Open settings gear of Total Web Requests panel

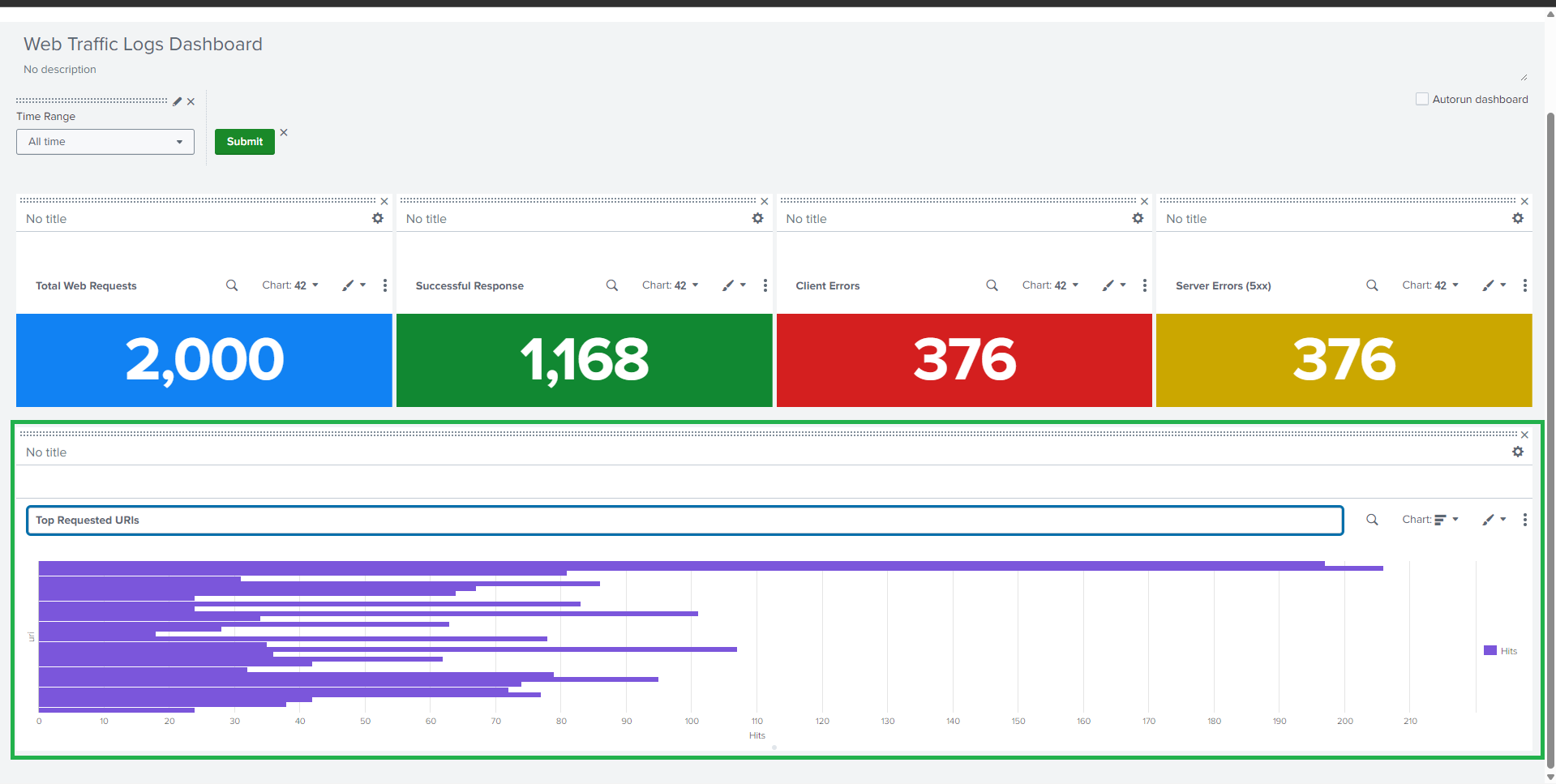(x=378, y=218)
